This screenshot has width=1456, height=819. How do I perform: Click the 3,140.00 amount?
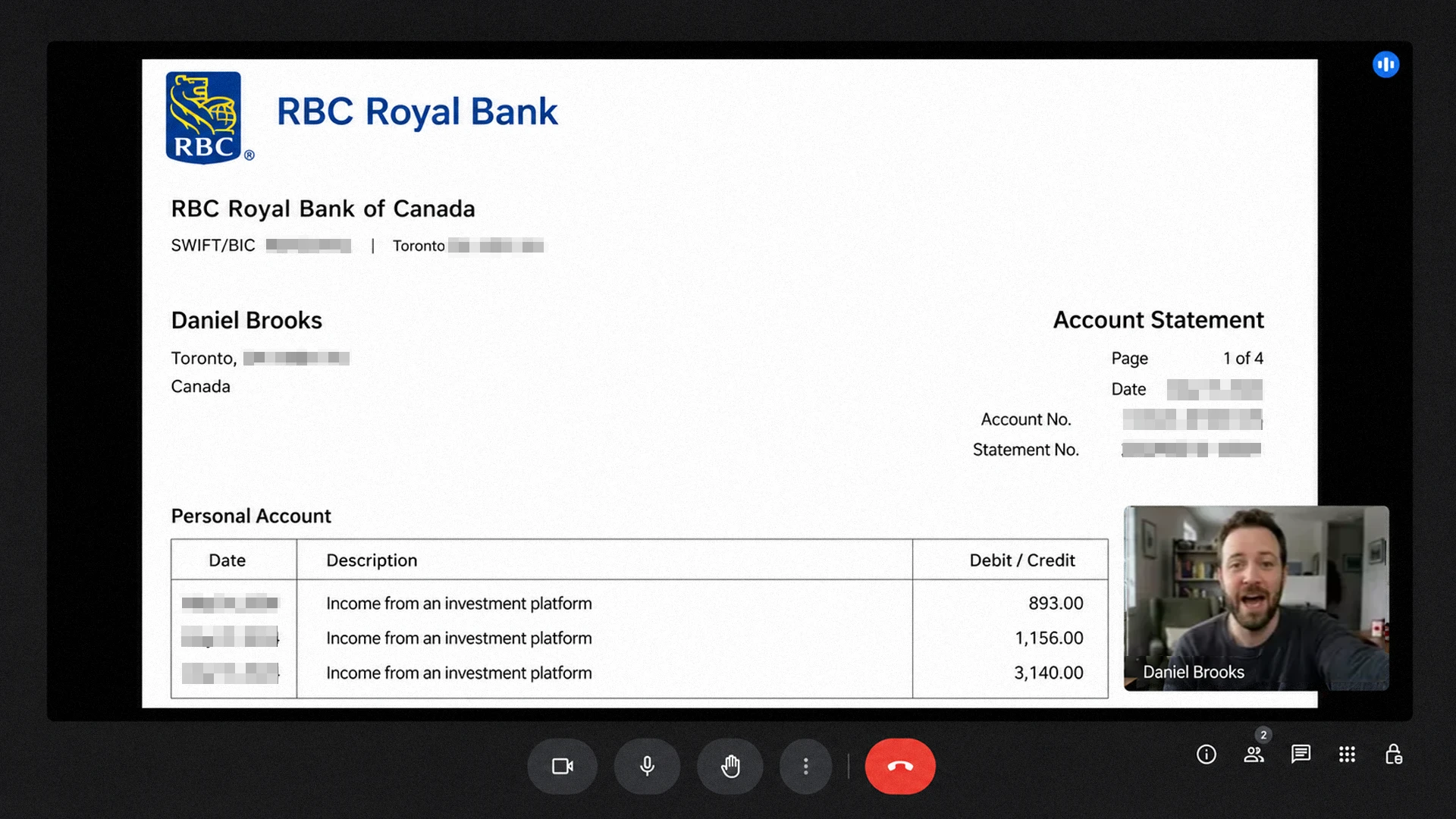pos(1049,673)
